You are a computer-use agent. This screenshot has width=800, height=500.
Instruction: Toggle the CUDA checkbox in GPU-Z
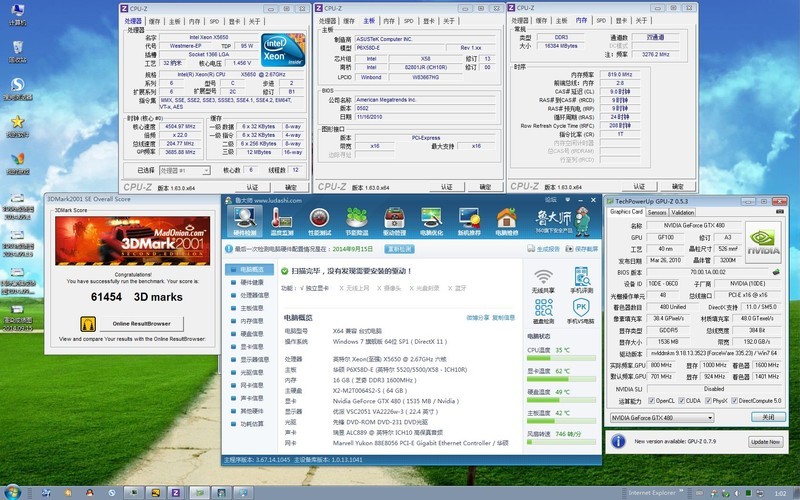(681, 401)
